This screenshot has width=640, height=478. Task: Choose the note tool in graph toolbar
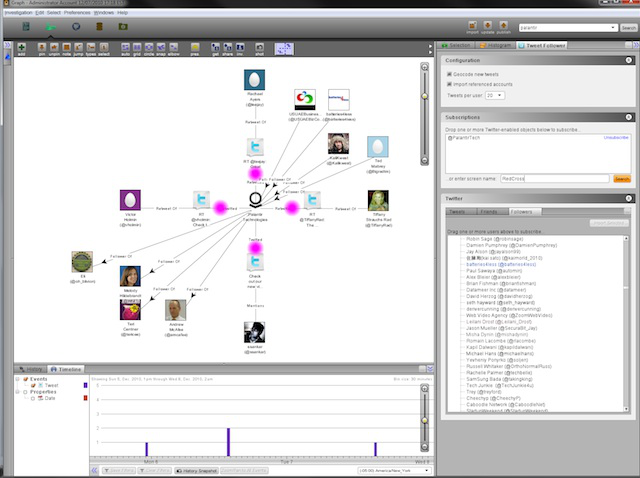click(x=67, y=48)
